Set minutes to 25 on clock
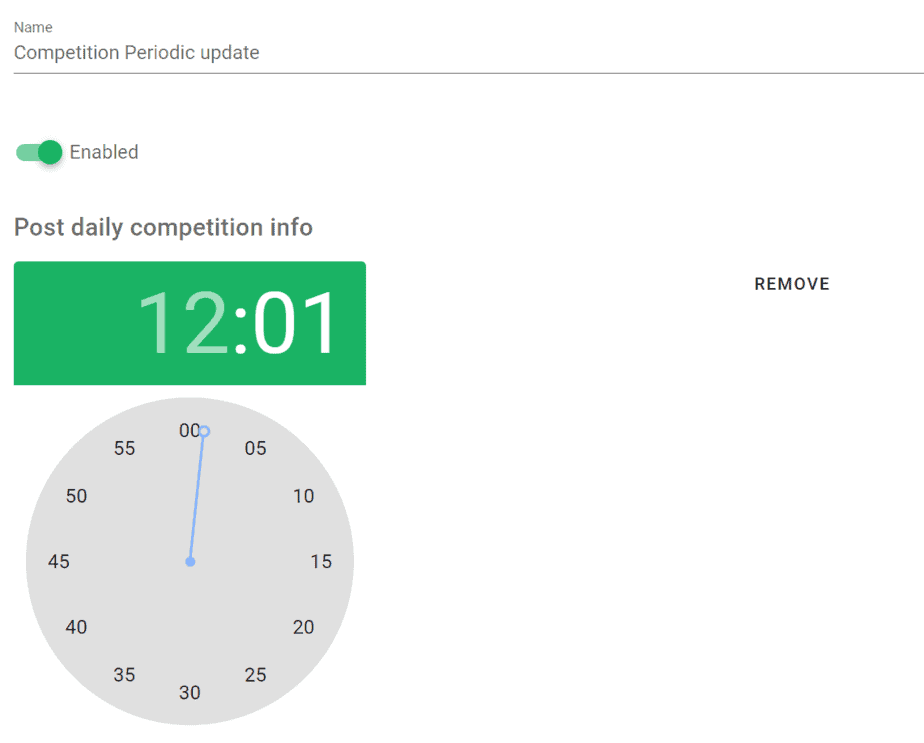 (x=255, y=675)
